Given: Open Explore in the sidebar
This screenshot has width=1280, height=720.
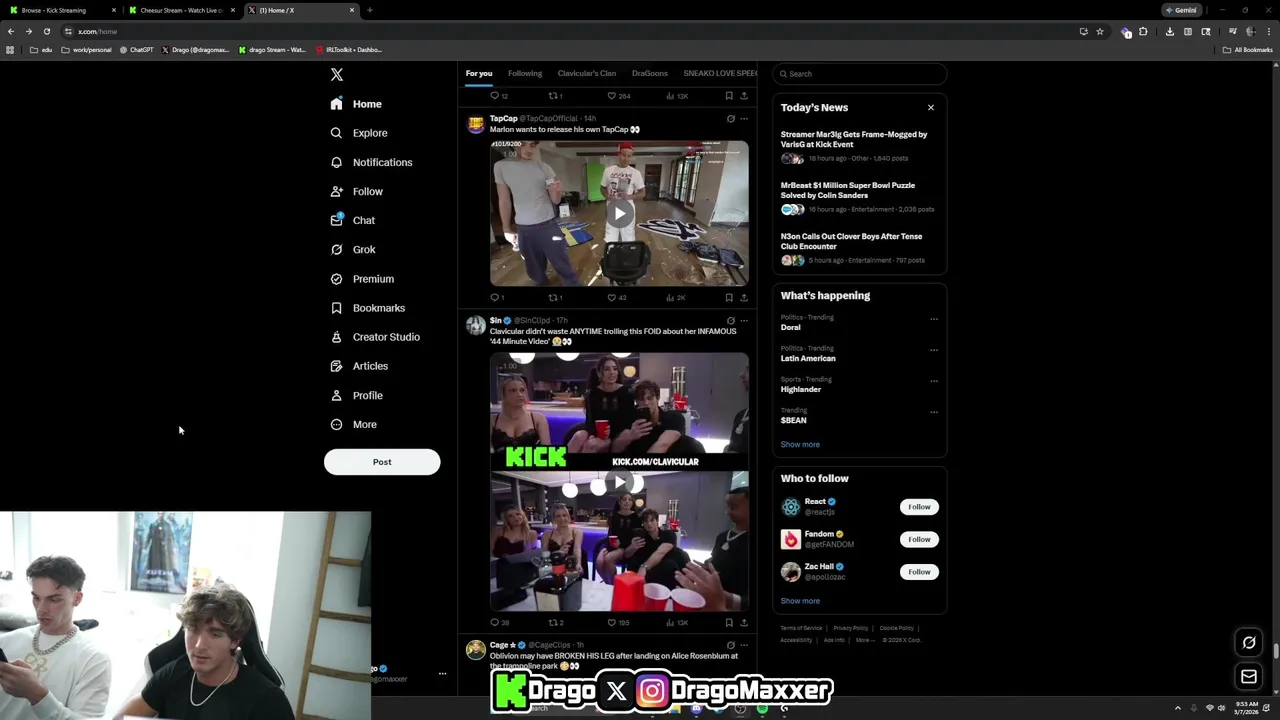Looking at the screenshot, I should click(359, 133).
